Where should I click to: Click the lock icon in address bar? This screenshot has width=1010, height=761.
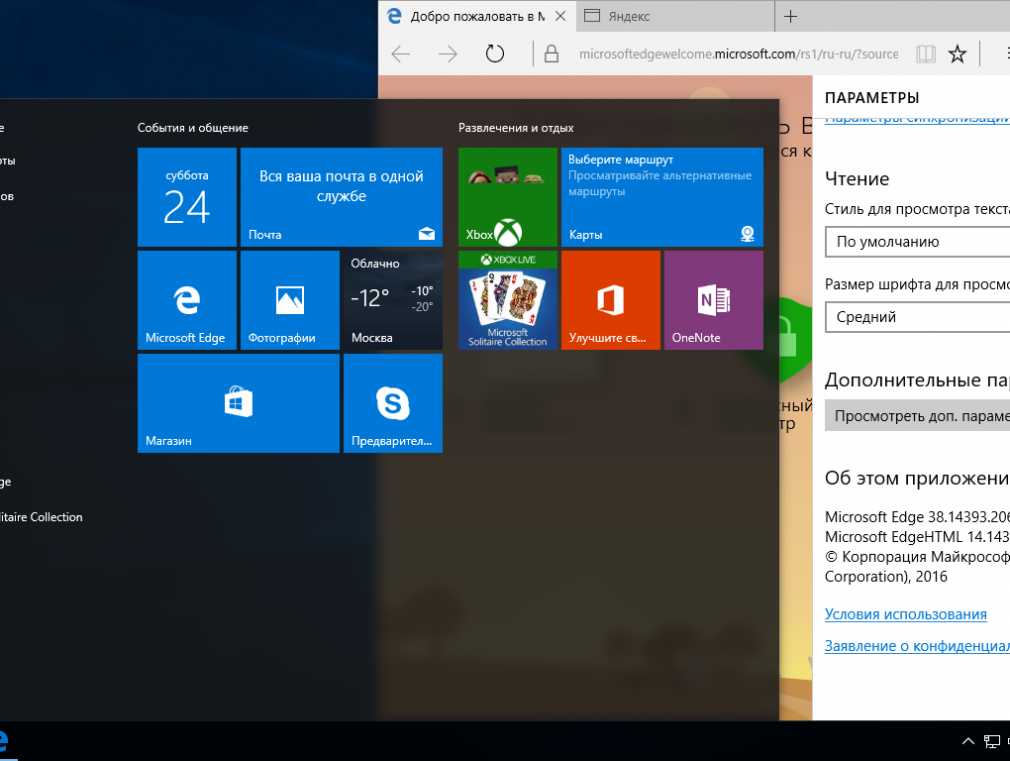coord(551,54)
